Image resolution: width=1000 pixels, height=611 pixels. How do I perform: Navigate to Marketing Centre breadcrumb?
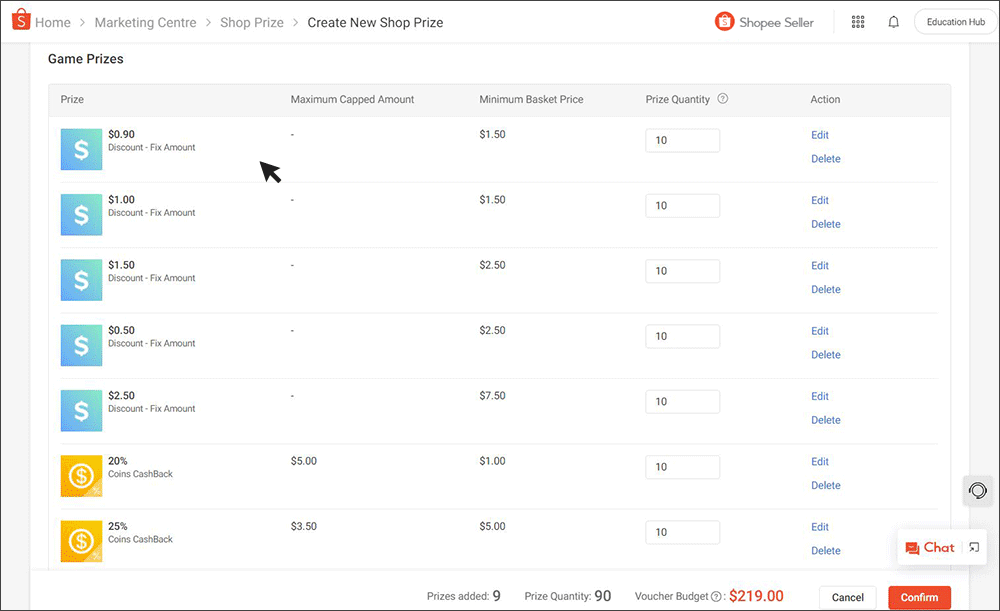click(x=145, y=21)
